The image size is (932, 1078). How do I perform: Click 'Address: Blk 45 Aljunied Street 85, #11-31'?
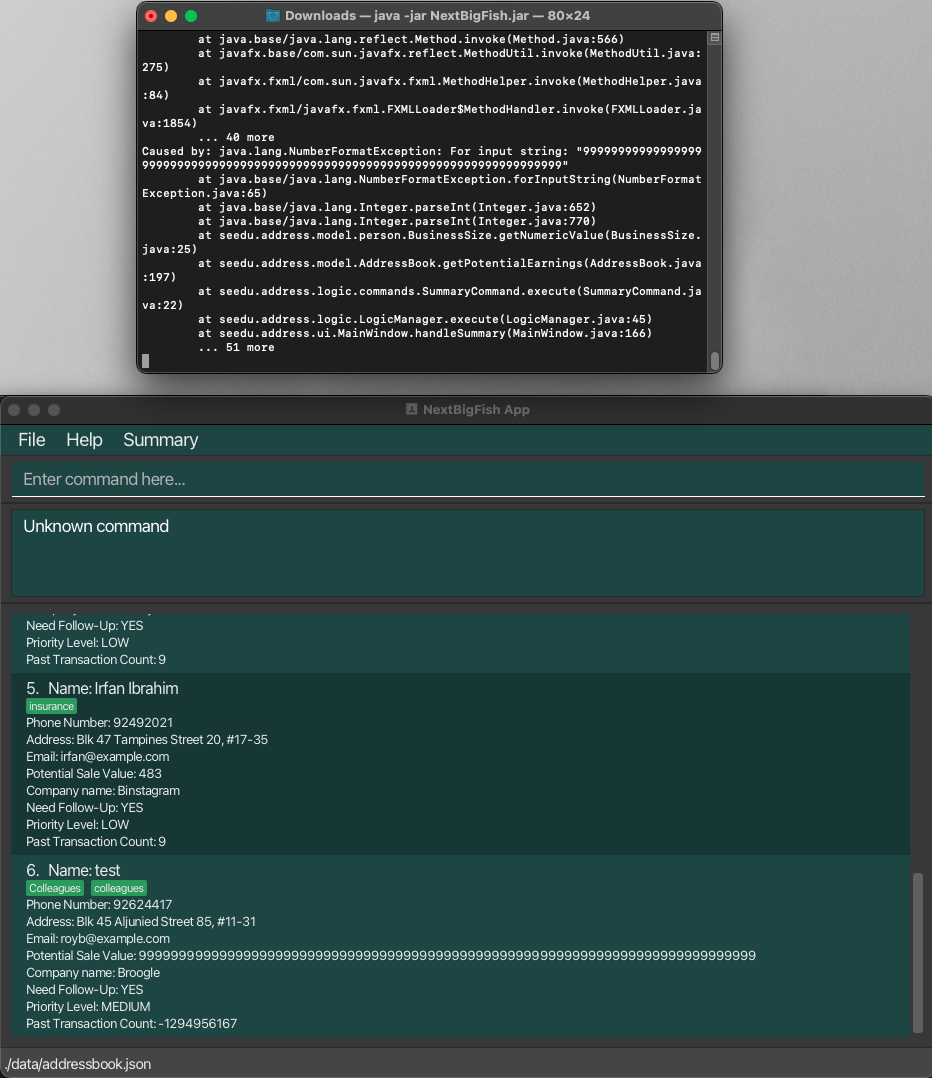pyautogui.click(x=141, y=922)
